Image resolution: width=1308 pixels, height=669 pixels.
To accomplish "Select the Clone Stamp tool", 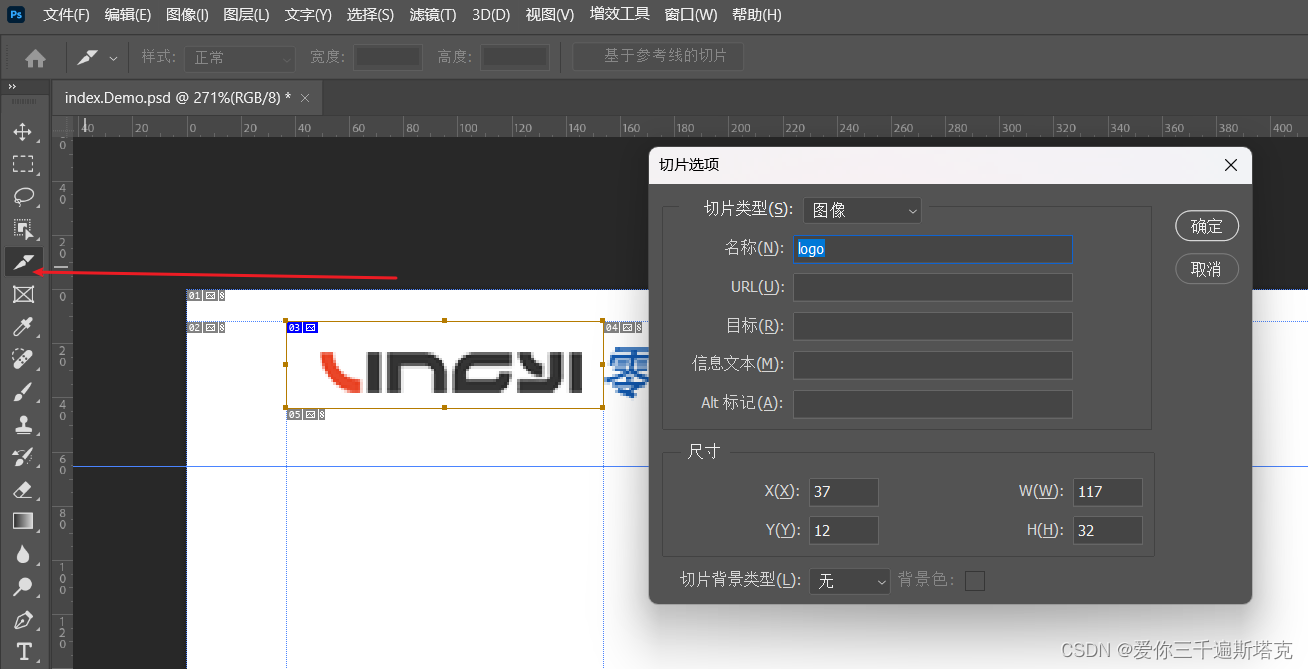I will pos(23,424).
